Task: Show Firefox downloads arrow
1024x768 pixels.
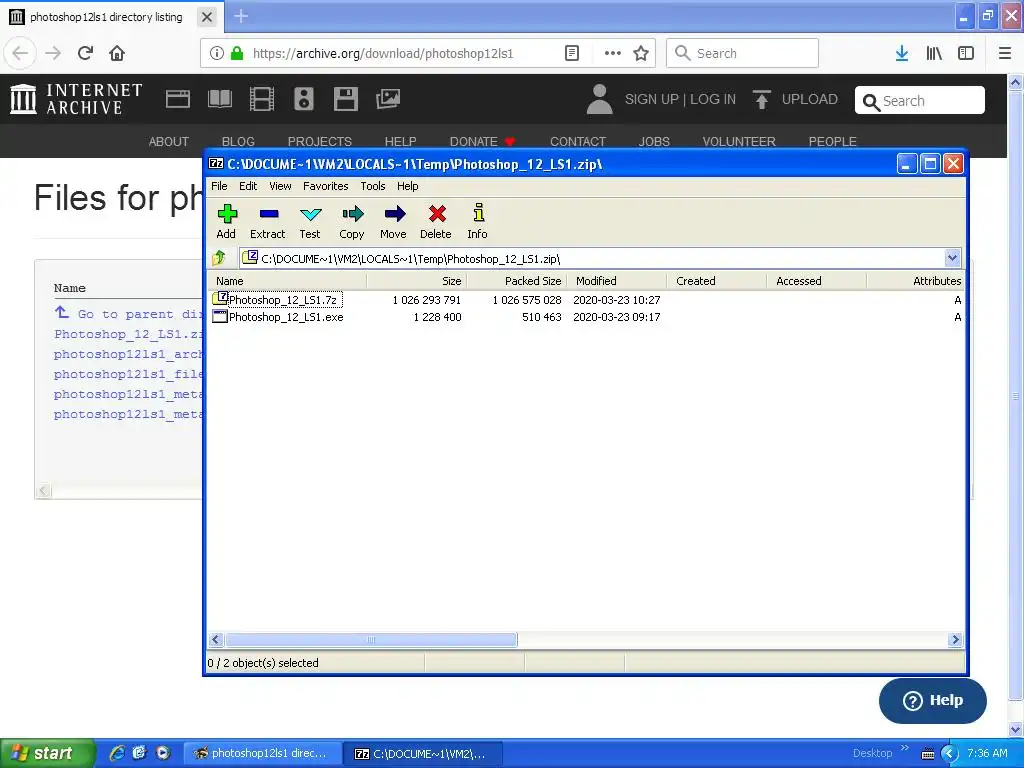Action: (x=902, y=53)
